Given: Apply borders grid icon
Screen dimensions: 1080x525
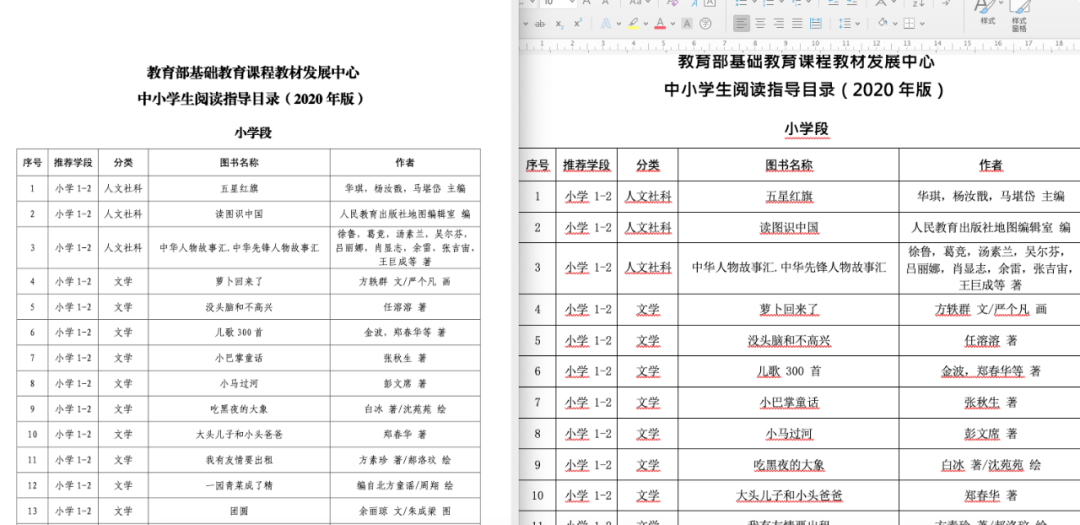Looking at the screenshot, I should [x=909, y=23].
